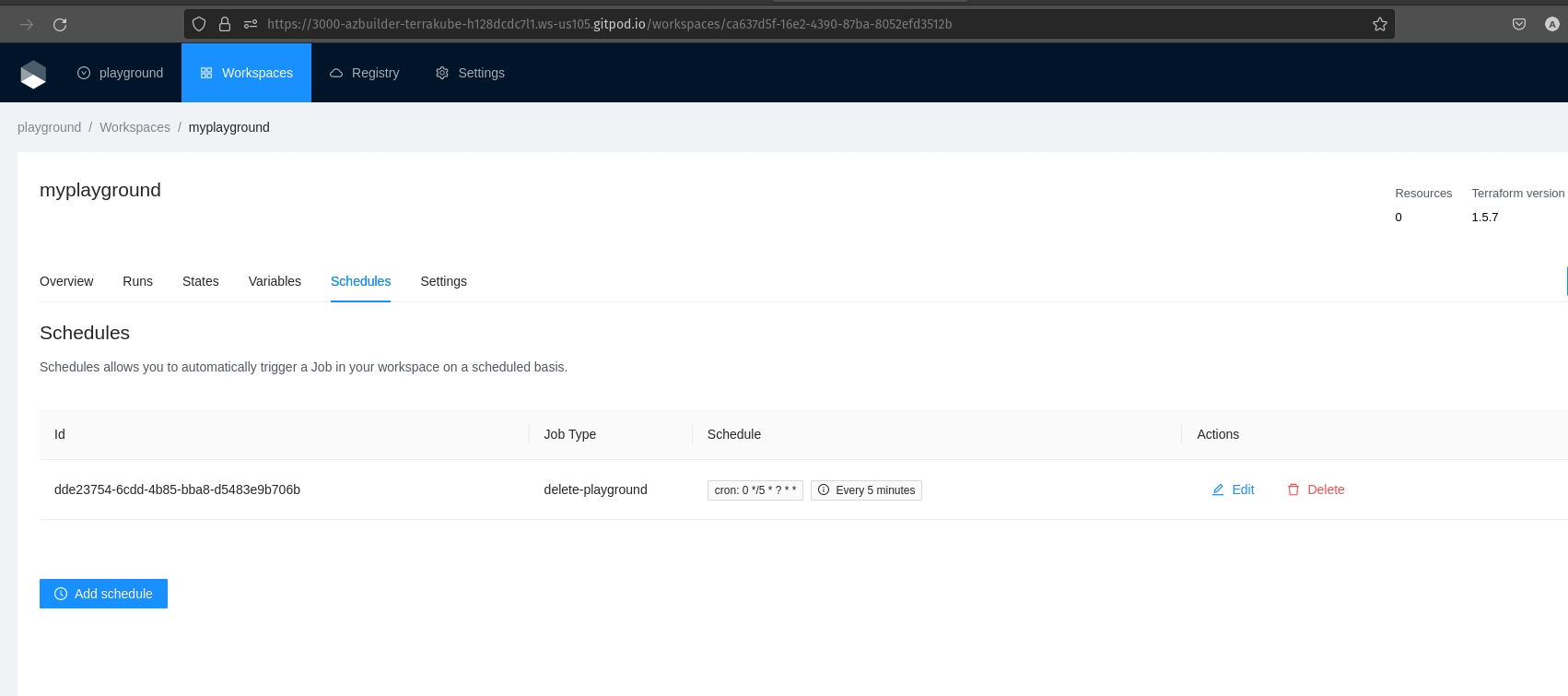The height and width of the screenshot is (696, 1568).
Task: Open the Registry page
Action: (x=365, y=73)
